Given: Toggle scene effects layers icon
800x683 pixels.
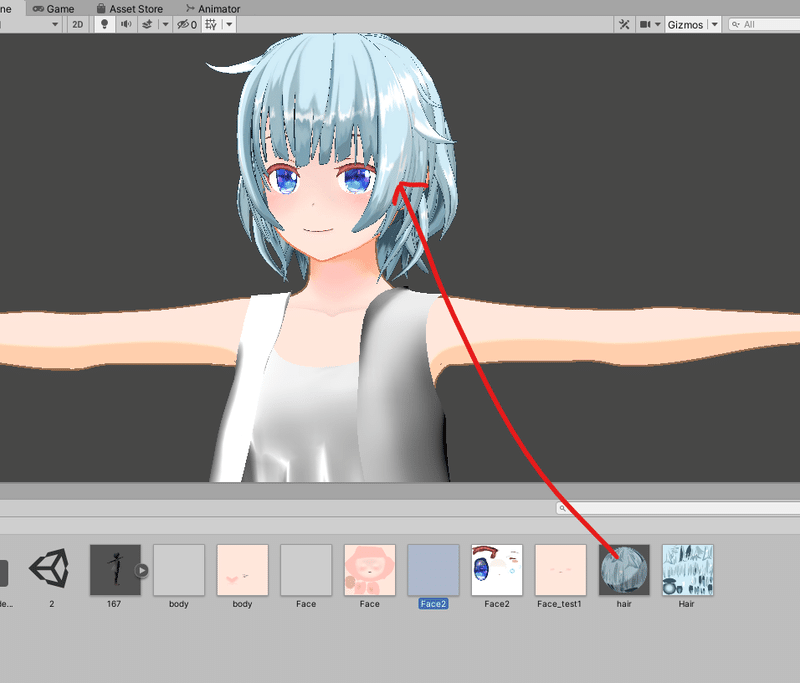Looking at the screenshot, I should pyautogui.click(x=147, y=24).
